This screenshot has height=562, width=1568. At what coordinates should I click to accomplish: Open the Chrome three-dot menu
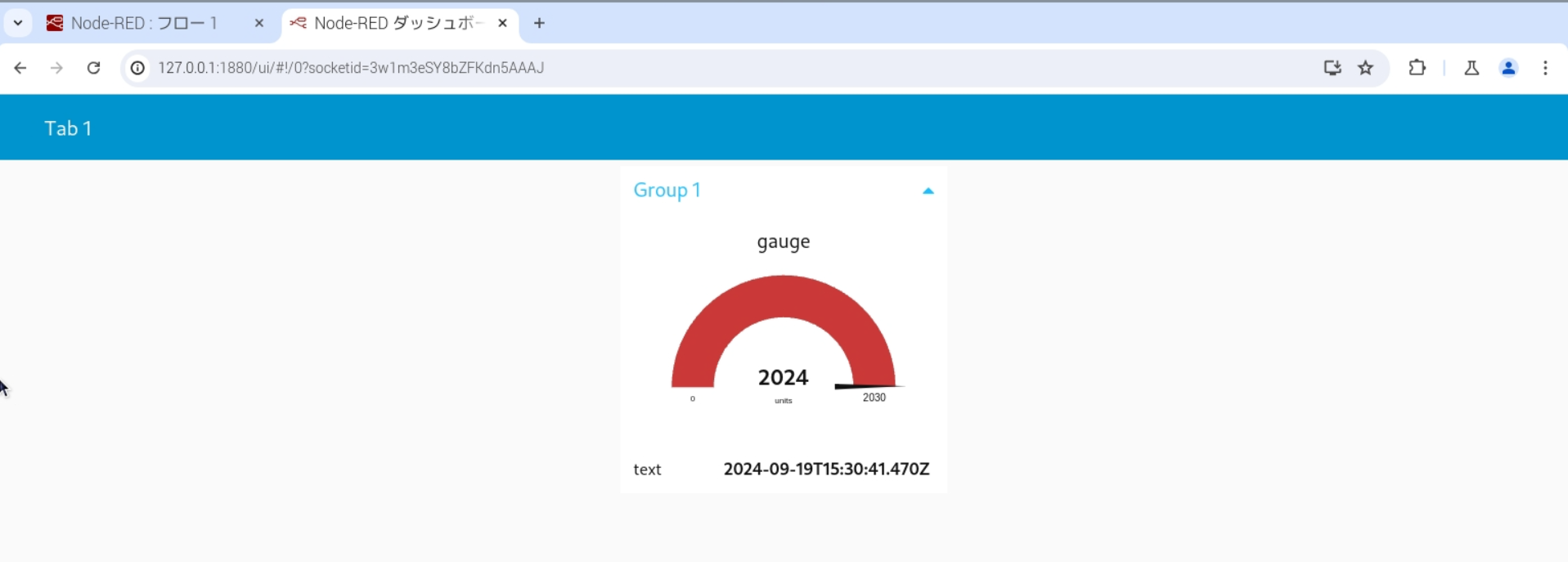coord(1545,68)
